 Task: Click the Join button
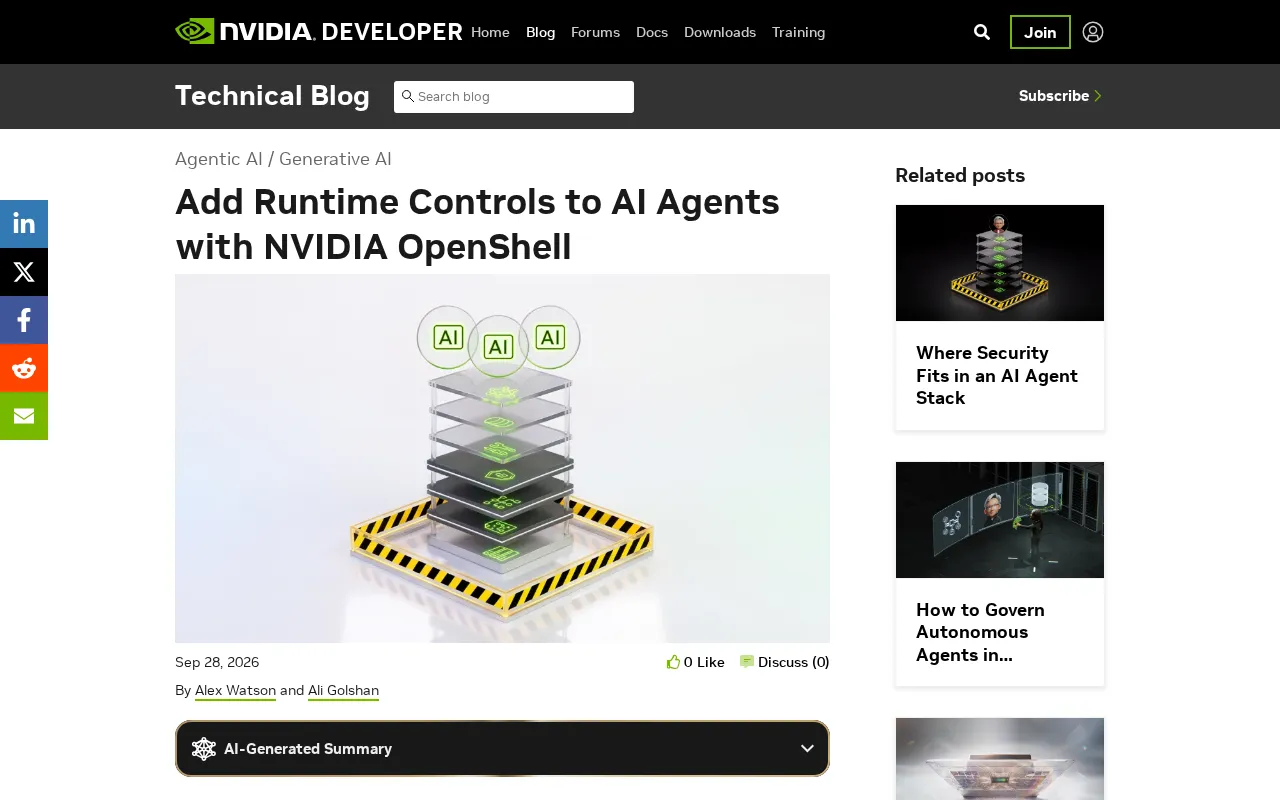[1040, 32]
